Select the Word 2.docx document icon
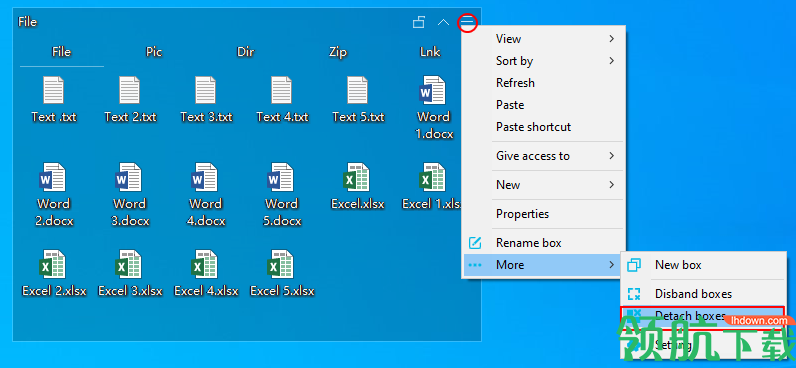 53,177
